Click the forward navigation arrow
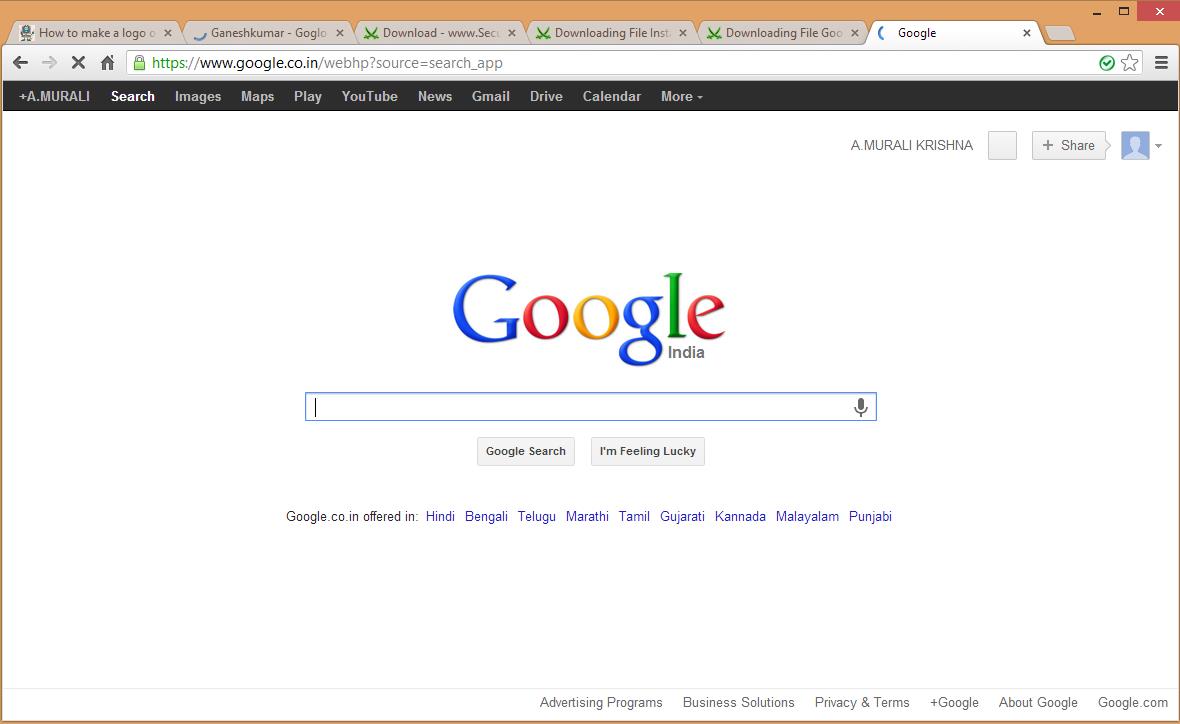 tap(49, 63)
